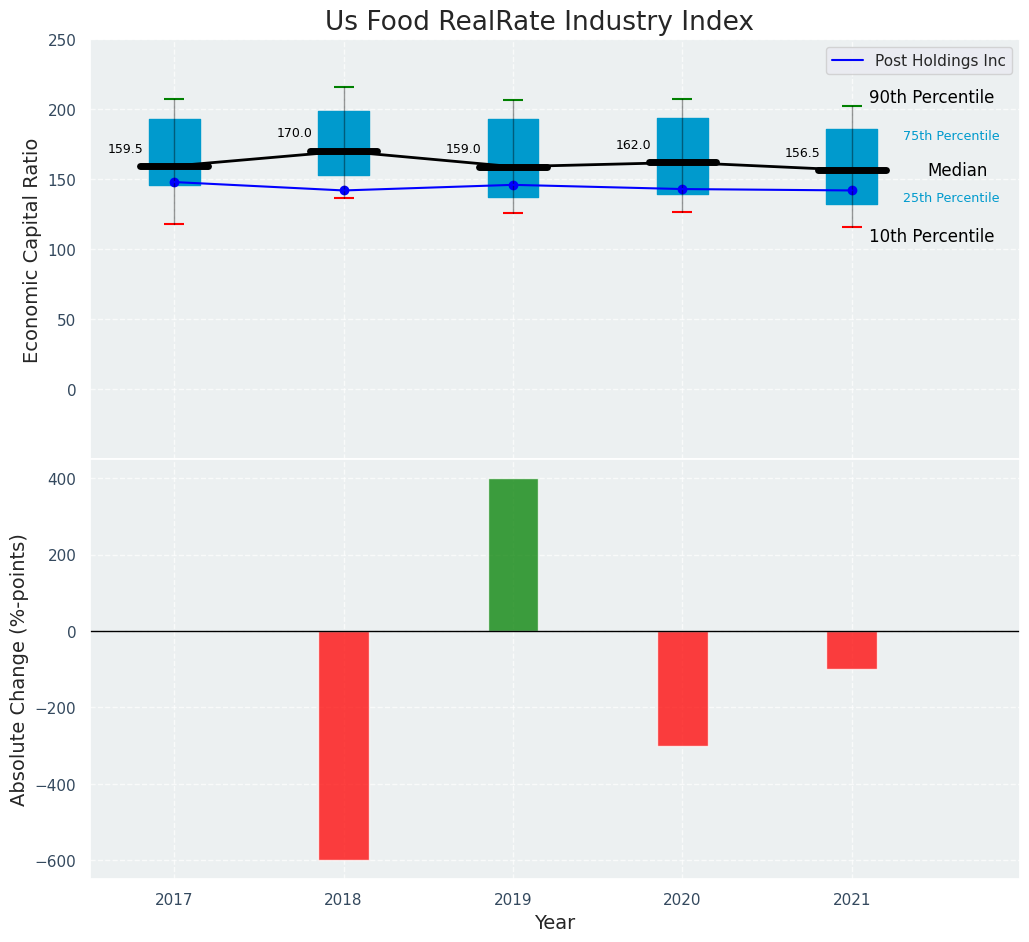This screenshot has height=942, width=1029.
Task: Click the large red 2018 bar
Action: 343,745
